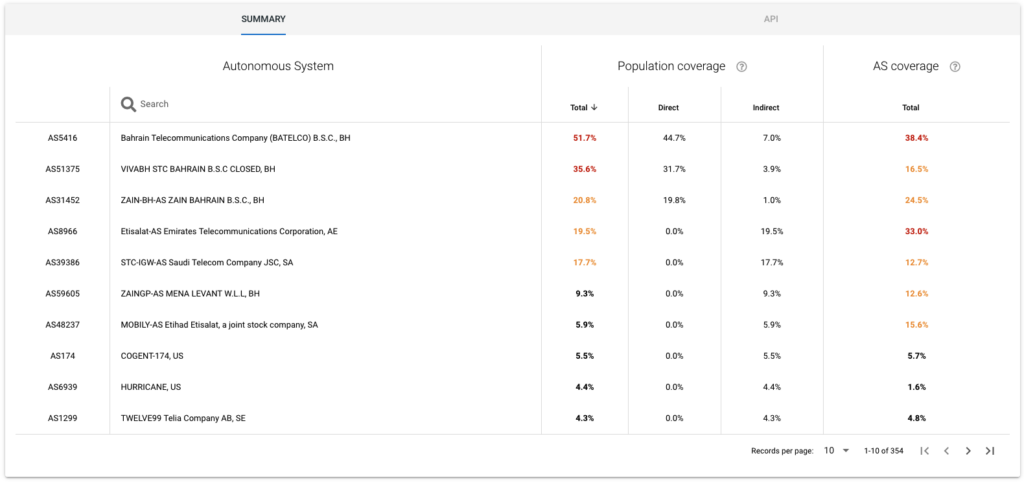1024x482 pixels.
Task: Go to next page of records
Action: point(968,451)
